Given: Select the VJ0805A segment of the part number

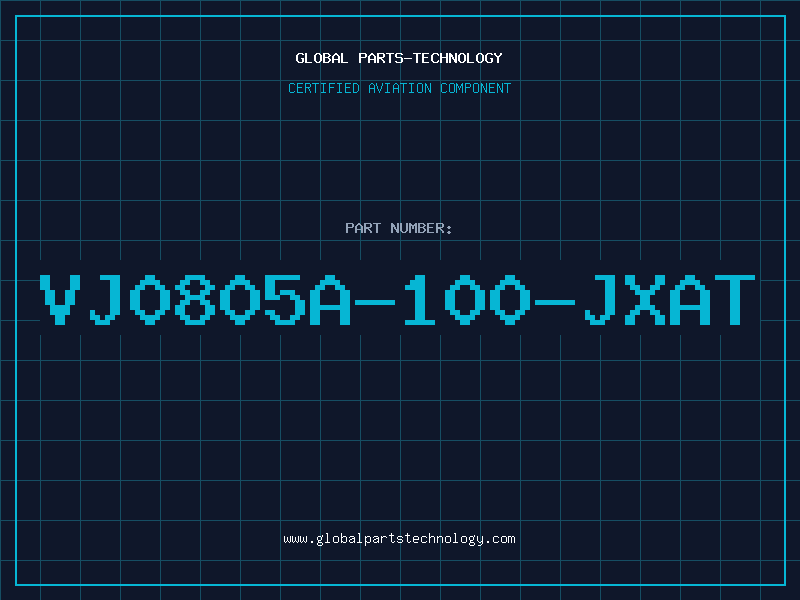Looking at the screenshot, I should (195, 299).
